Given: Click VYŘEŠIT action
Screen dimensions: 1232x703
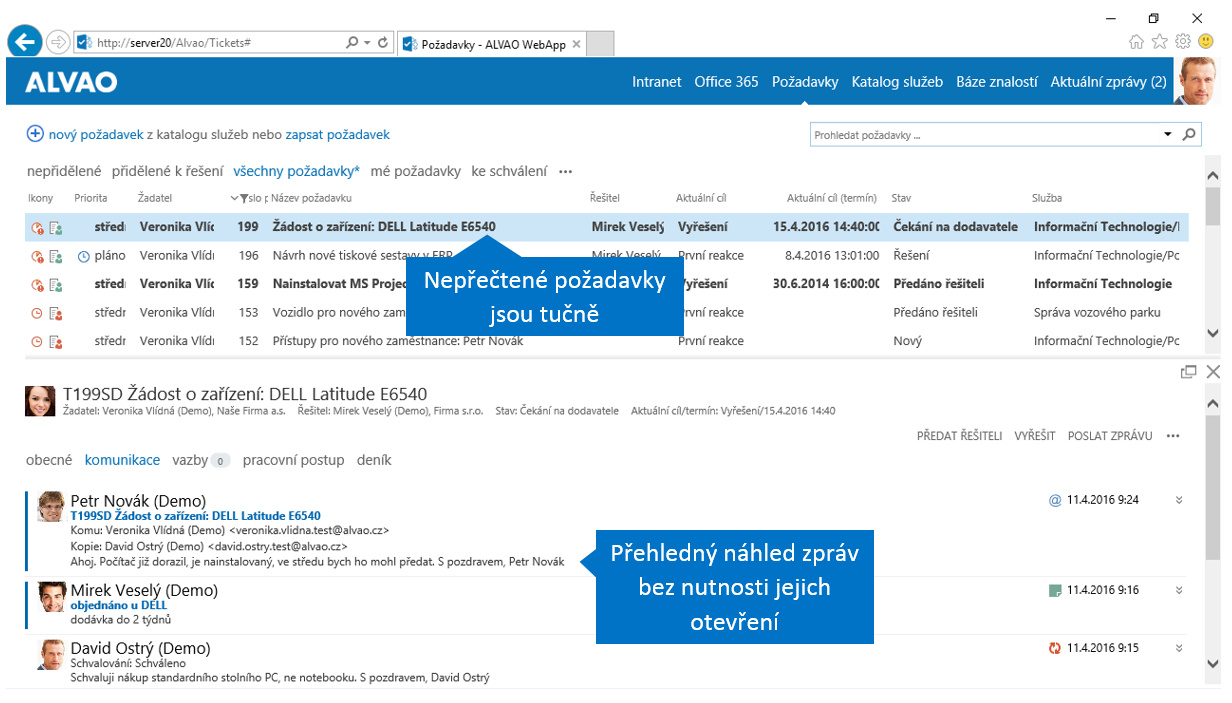Looking at the screenshot, I should [1035, 436].
